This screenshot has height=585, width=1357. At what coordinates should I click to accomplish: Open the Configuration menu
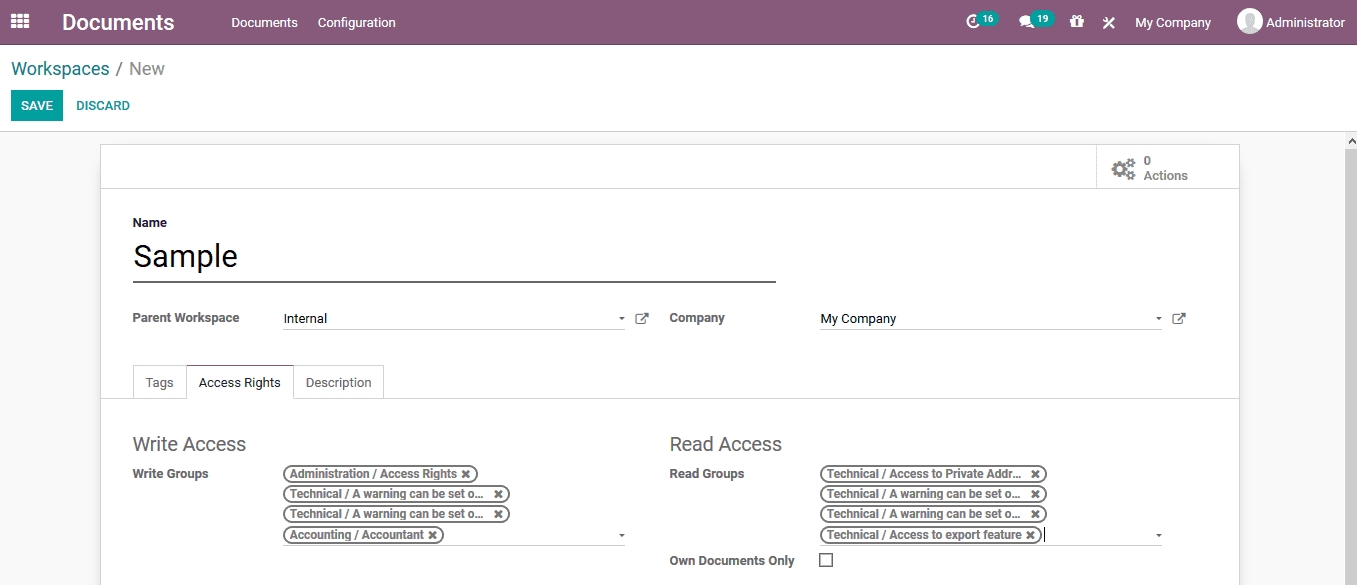pos(356,22)
